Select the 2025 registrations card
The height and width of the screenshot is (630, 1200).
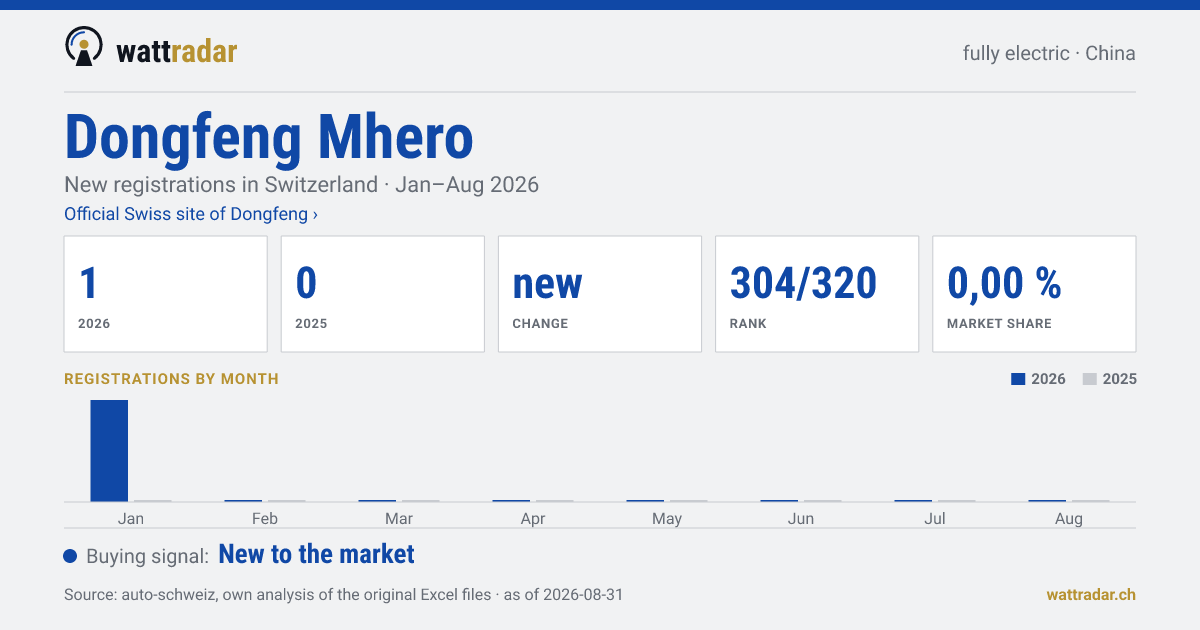(383, 294)
